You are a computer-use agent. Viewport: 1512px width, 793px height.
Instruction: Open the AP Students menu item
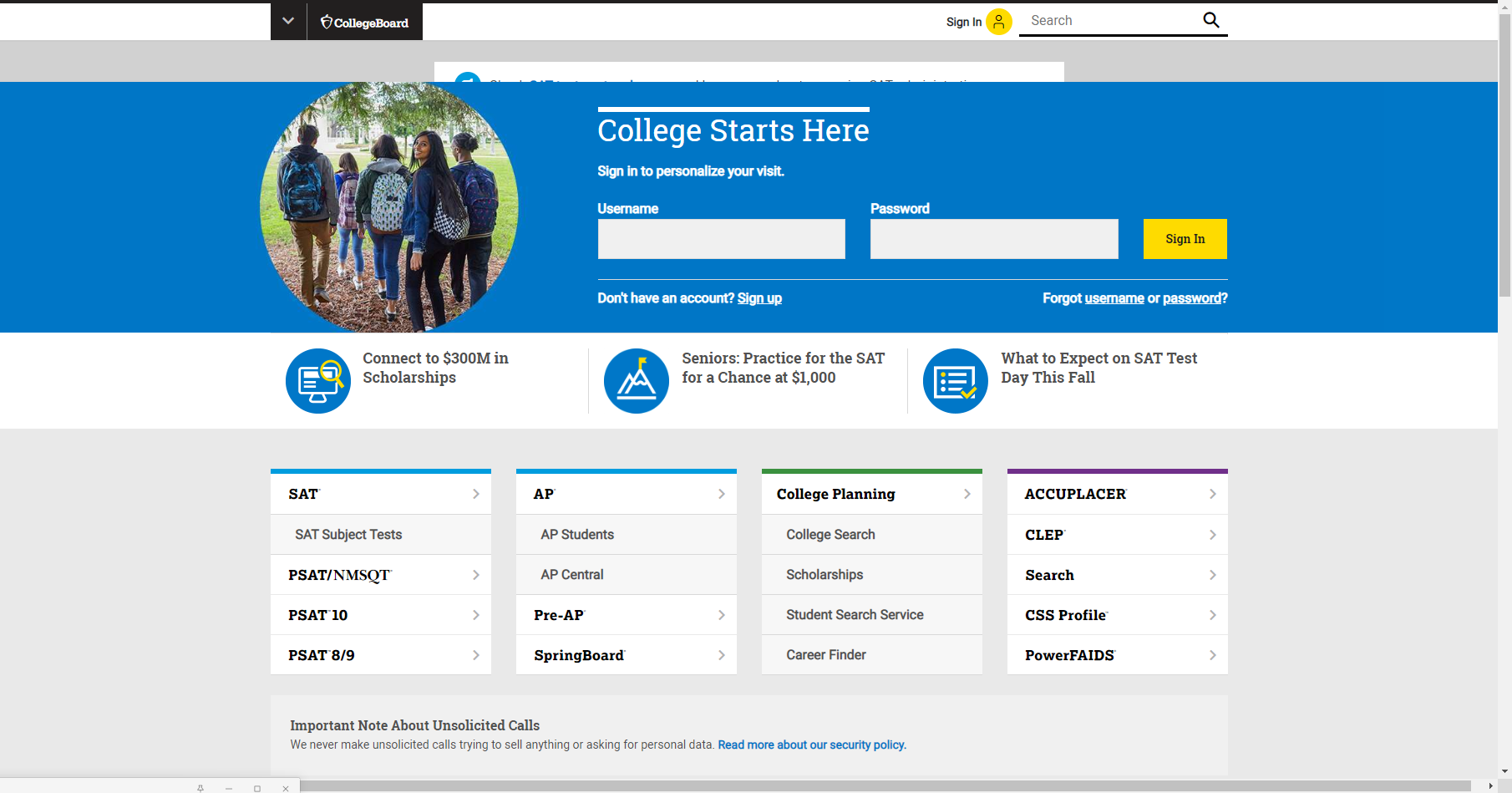[x=577, y=535]
